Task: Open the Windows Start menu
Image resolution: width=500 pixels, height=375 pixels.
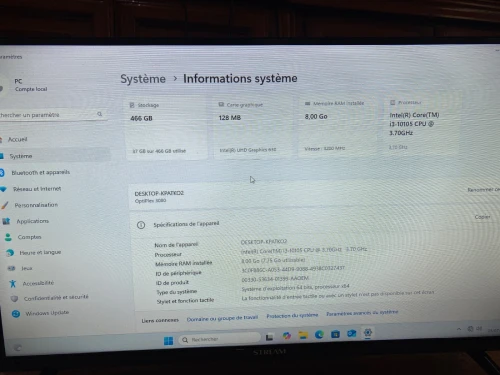Action: coord(168,340)
